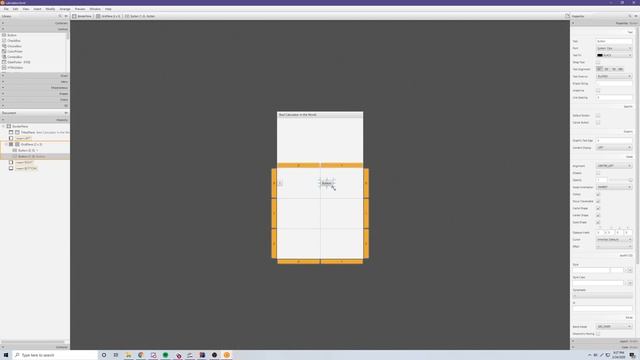Select the insert BOTTOM placeholder in Hierarchy
The width and height of the screenshot is (640, 360).
coord(26,168)
